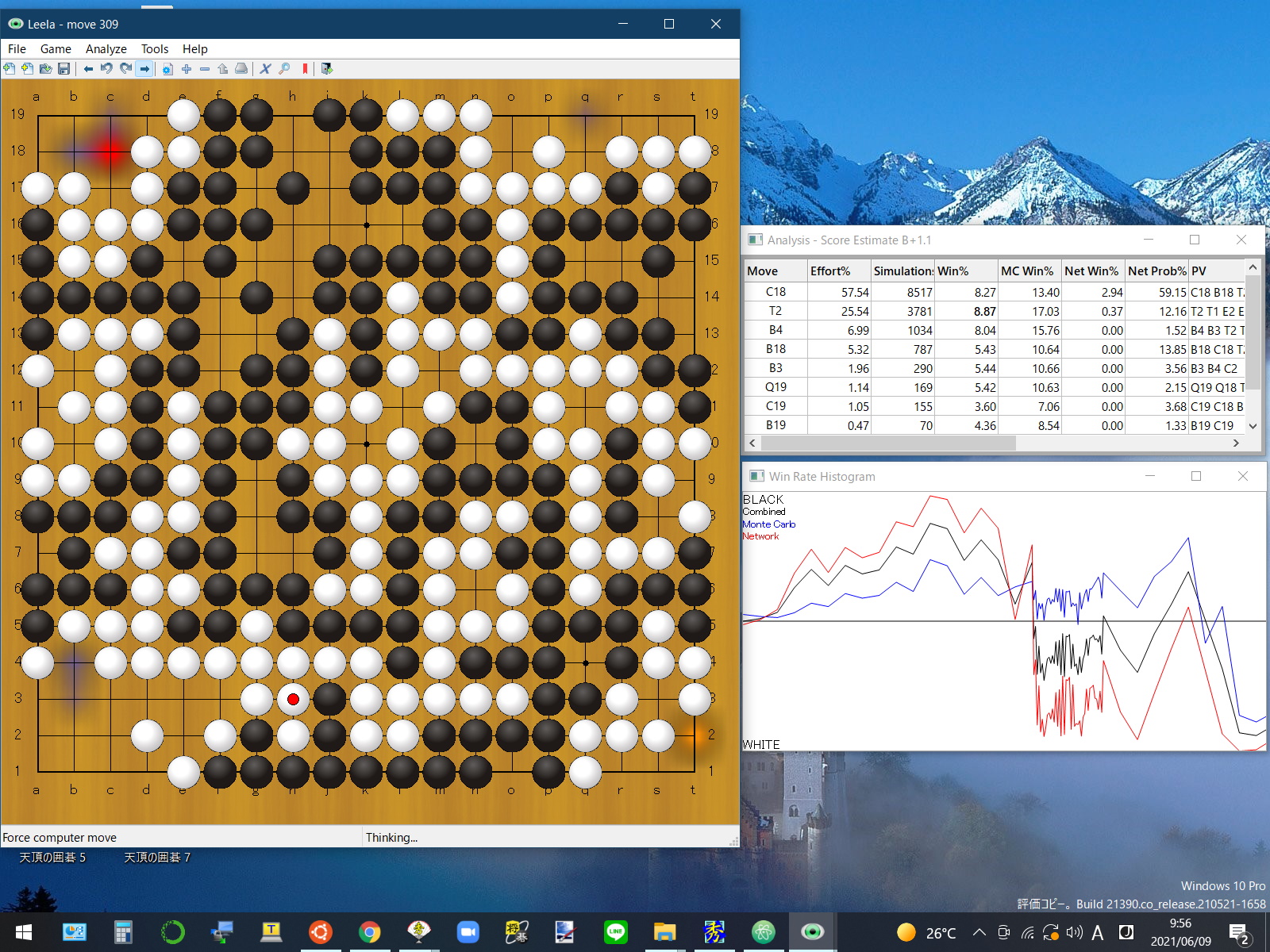Open the Analyze menu
The height and width of the screenshot is (952, 1270).
tap(106, 49)
